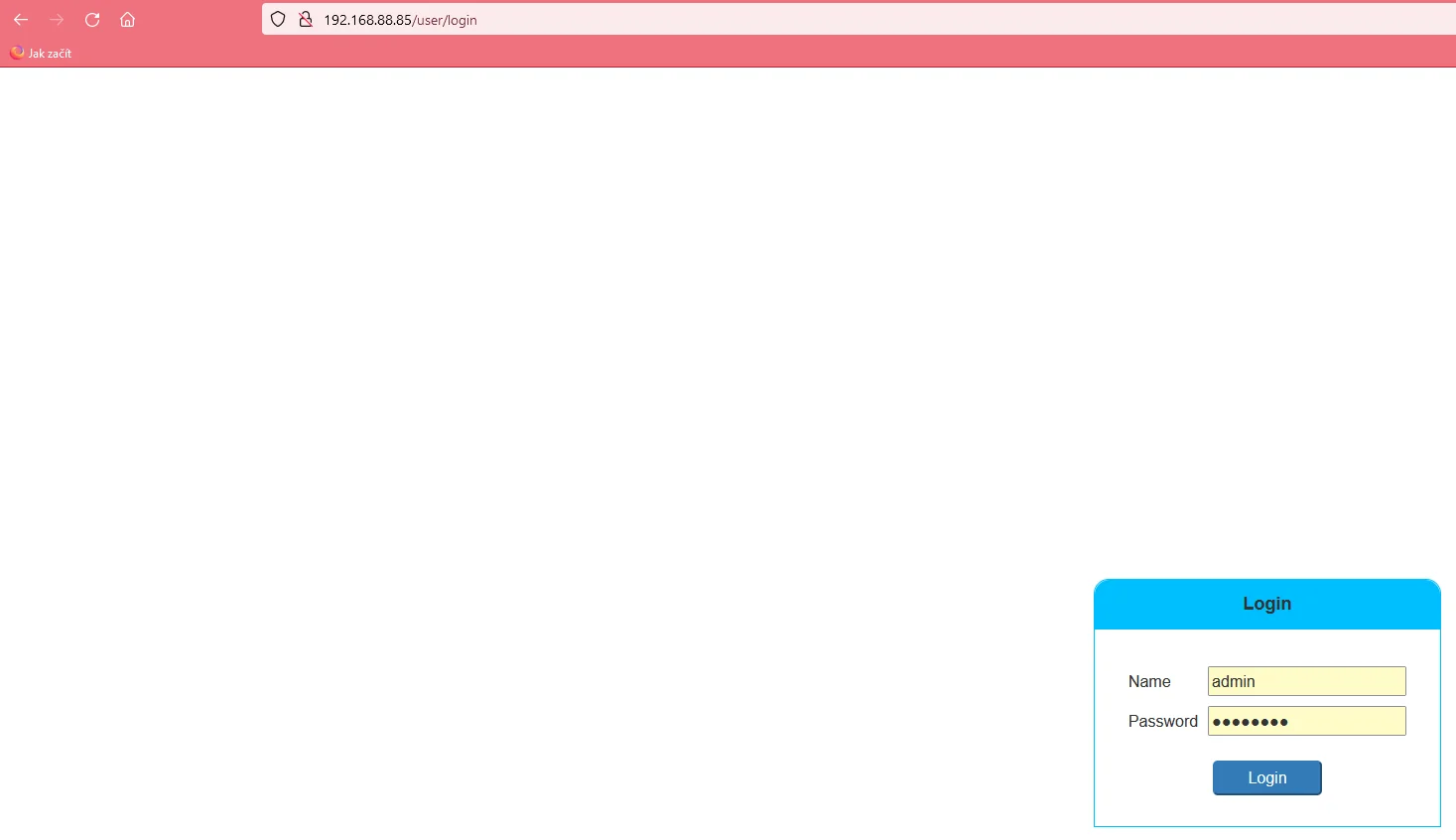1456x840 pixels.
Task: Open the tracking protection shield info
Action: tap(278, 20)
